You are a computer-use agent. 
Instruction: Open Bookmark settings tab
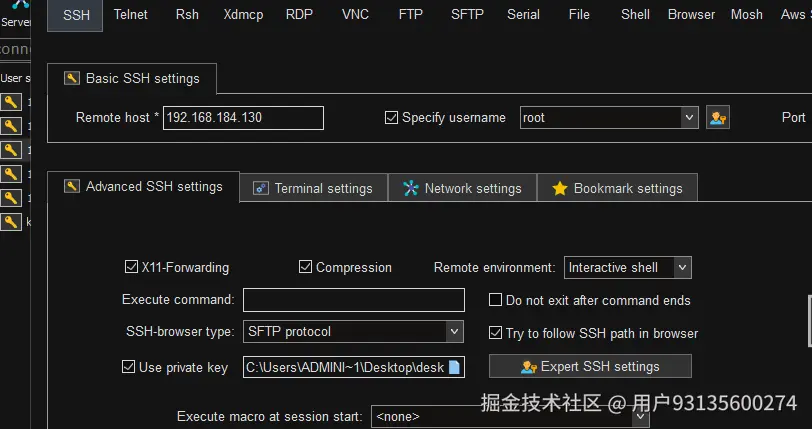tap(617, 188)
